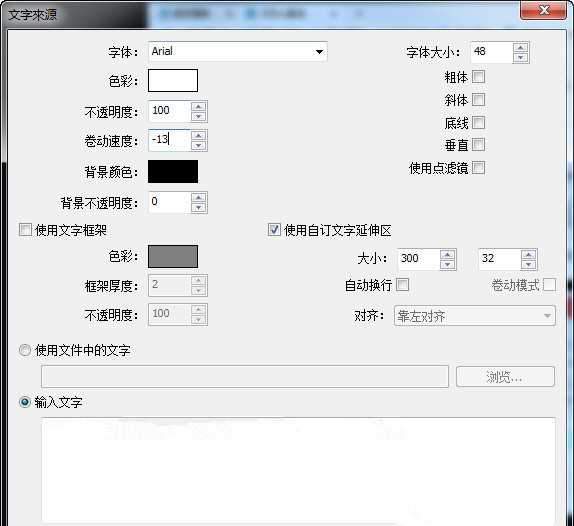The width and height of the screenshot is (574, 526).
Task: Open the 字体 font dropdown showing Arial
Action: pyautogui.click(x=238, y=52)
